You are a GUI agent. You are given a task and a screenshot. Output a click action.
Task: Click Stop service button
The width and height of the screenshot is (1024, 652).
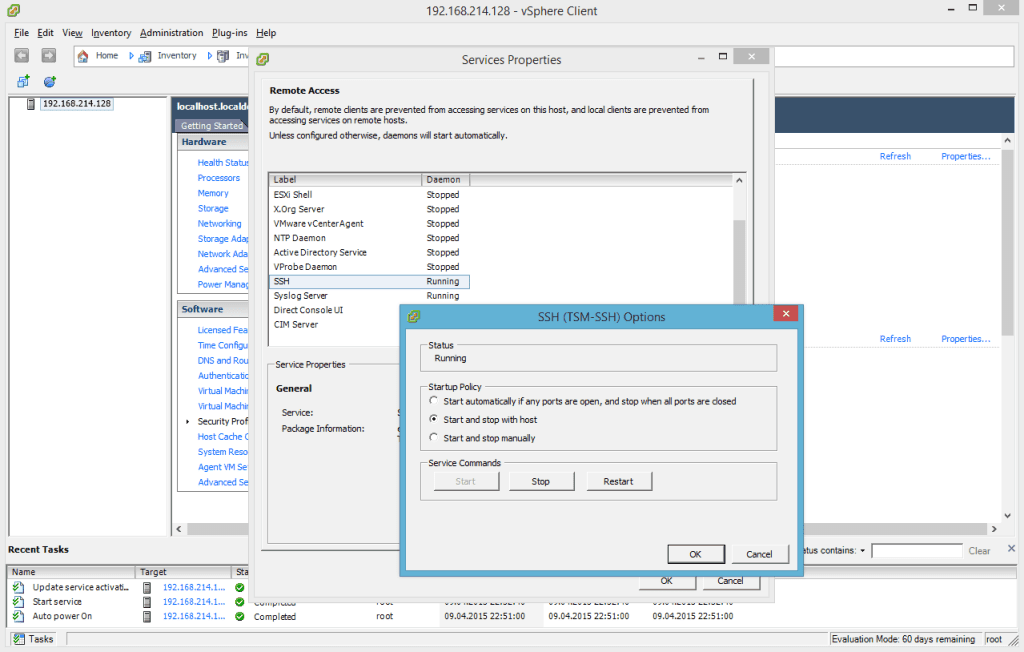[x=541, y=481]
